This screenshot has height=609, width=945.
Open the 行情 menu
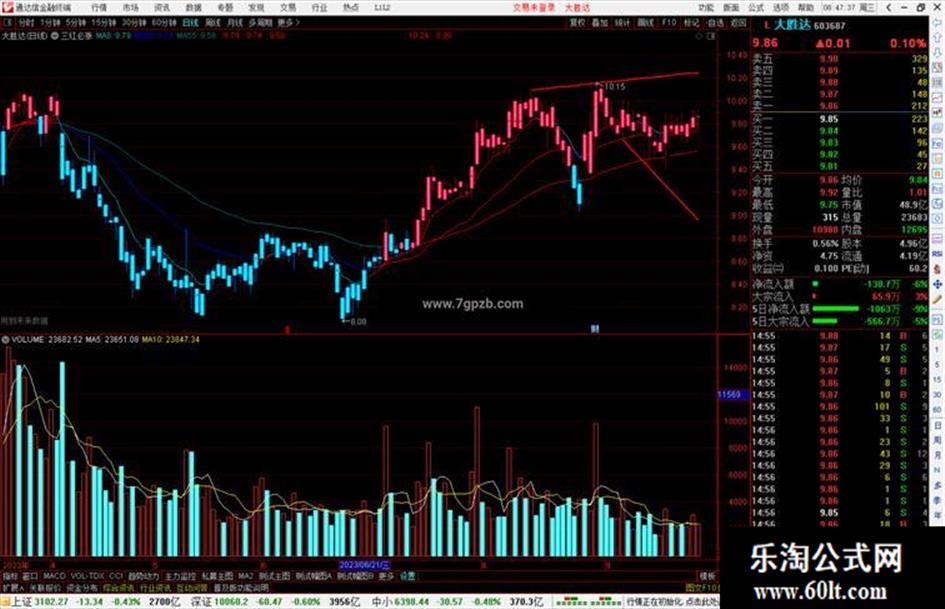(x=99, y=7)
